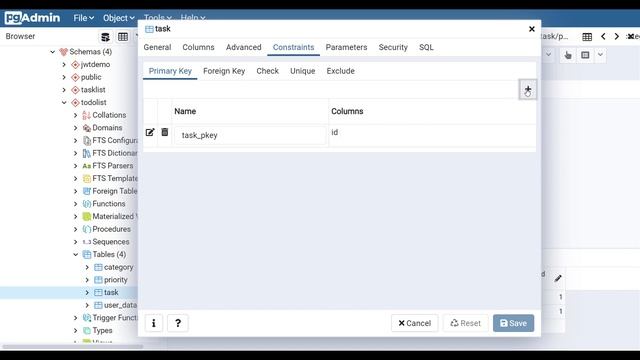Add a new primary key row
Image resolution: width=640 pixels, height=360 pixels.
click(x=528, y=89)
